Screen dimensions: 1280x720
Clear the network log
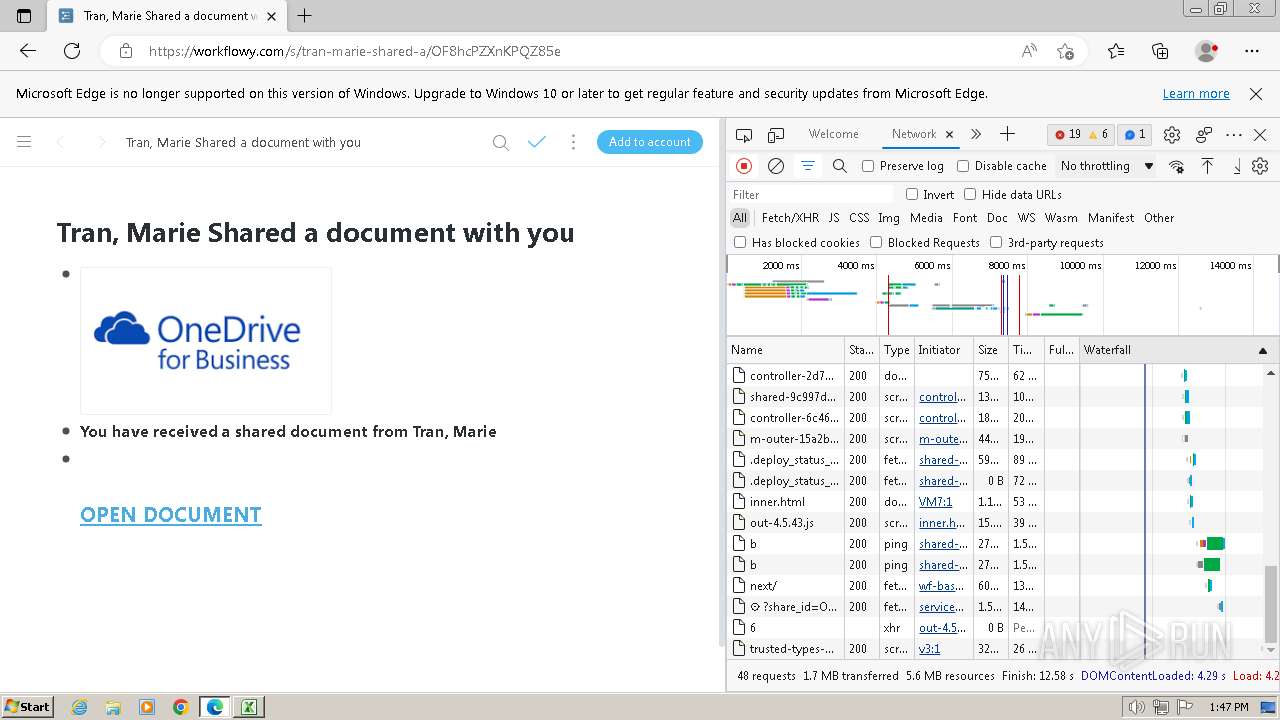coord(776,166)
